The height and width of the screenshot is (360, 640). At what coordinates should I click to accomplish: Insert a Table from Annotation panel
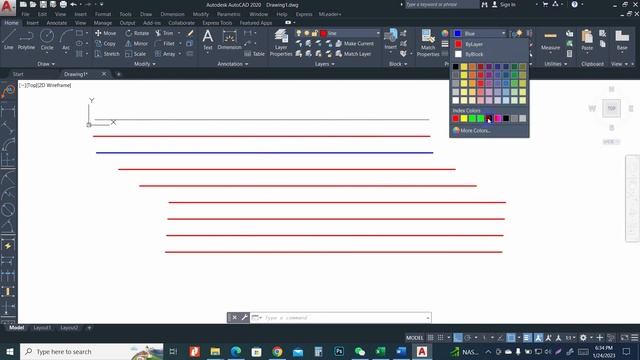(254, 54)
